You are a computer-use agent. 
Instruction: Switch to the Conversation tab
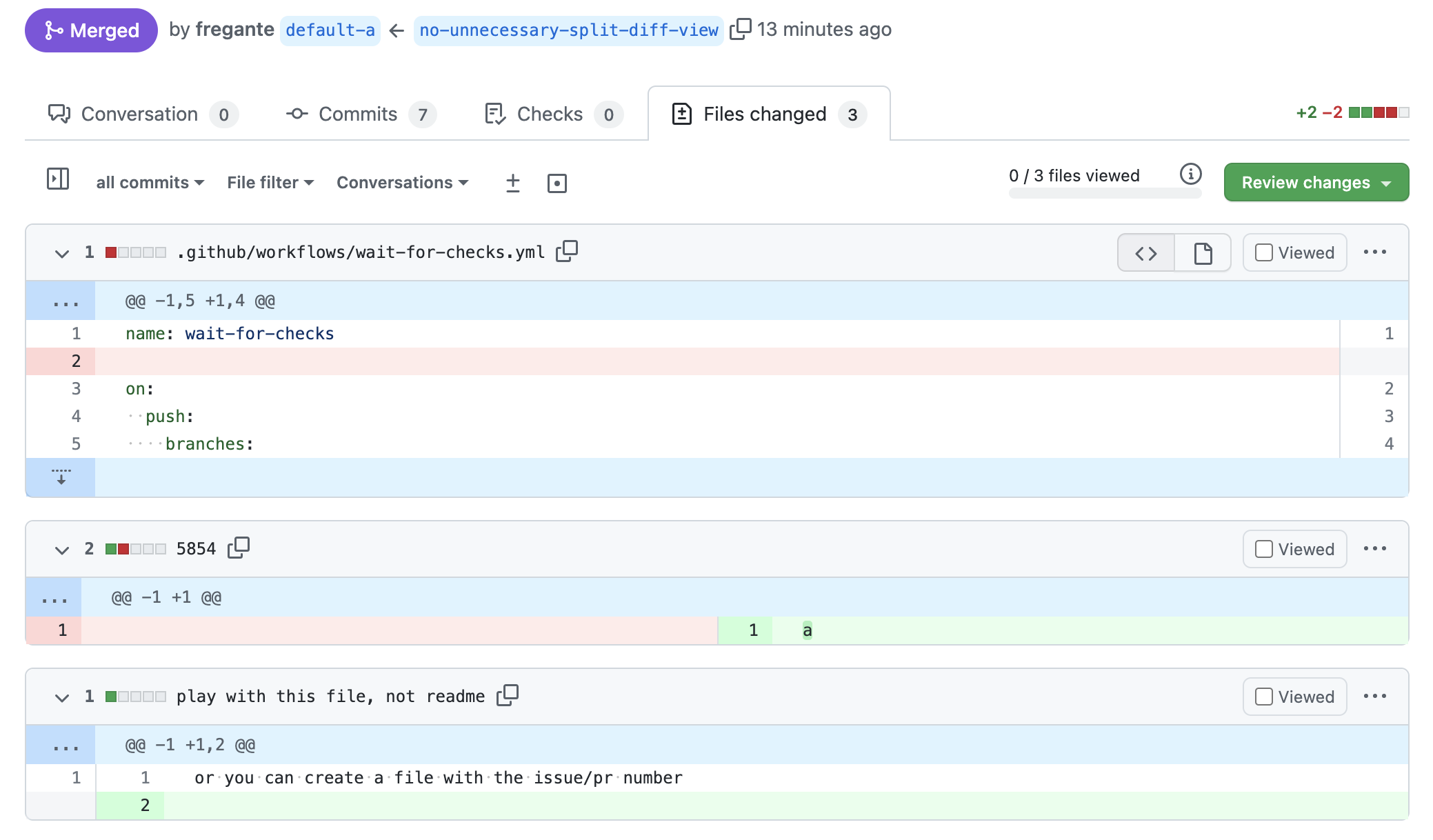[139, 114]
